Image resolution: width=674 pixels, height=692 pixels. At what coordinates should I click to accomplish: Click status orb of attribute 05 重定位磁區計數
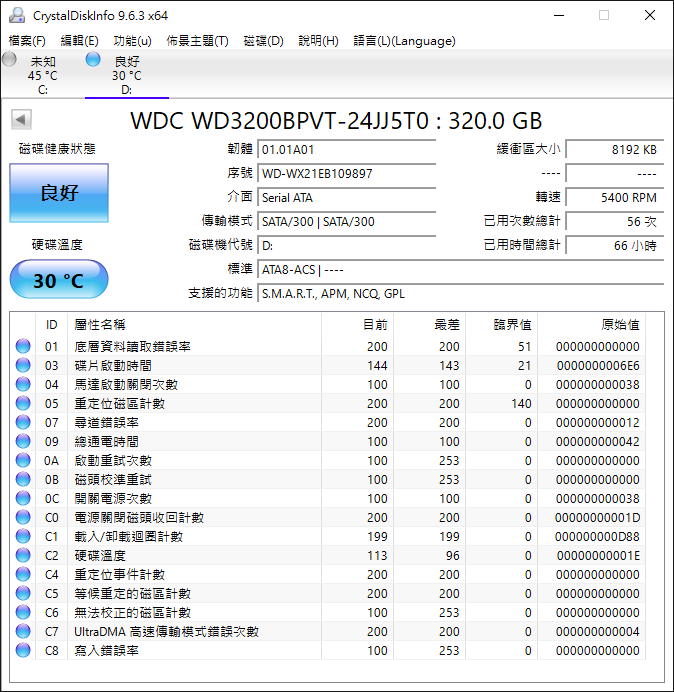(x=23, y=403)
